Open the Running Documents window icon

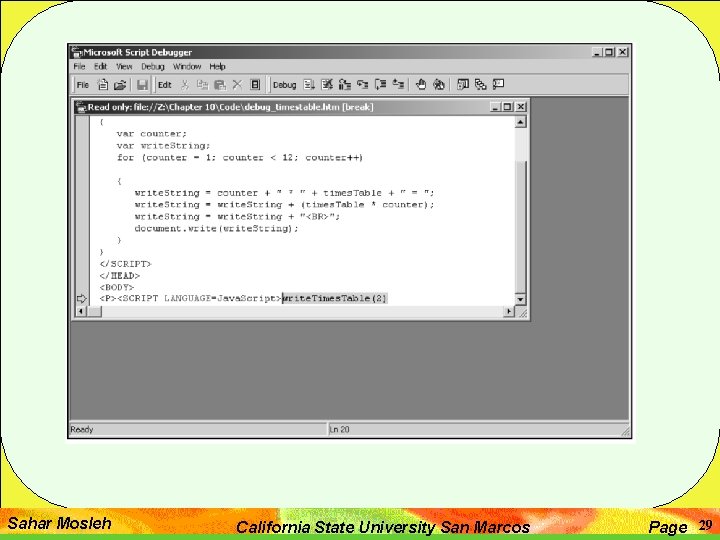click(463, 84)
